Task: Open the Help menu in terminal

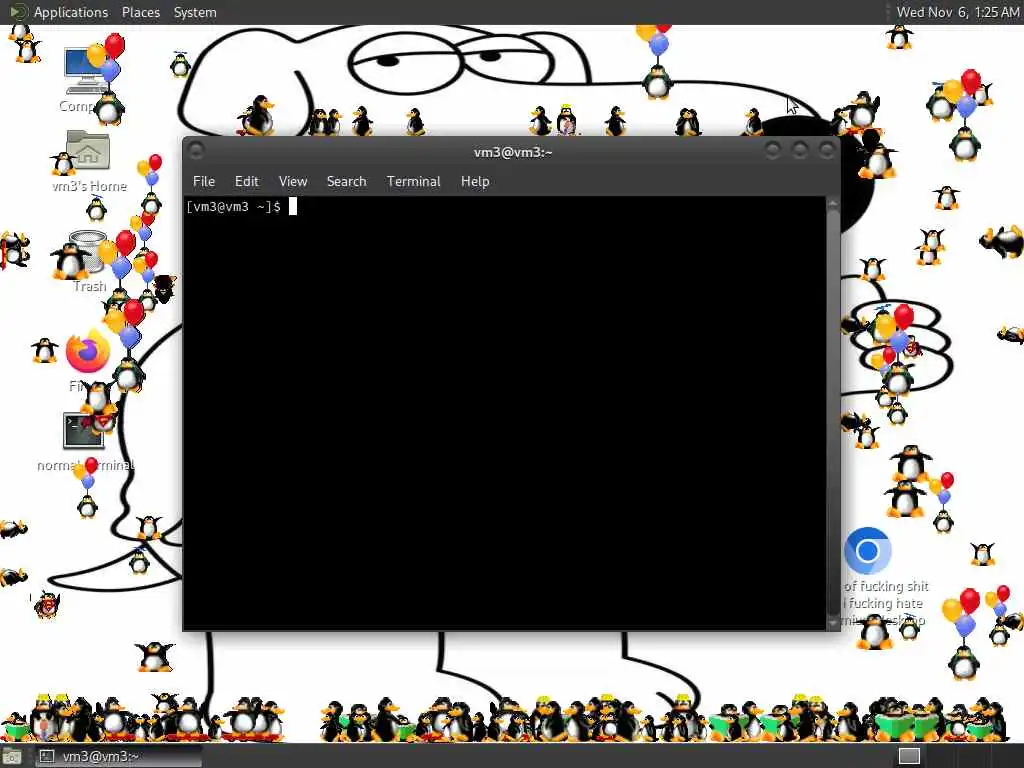Action: pyautogui.click(x=475, y=182)
